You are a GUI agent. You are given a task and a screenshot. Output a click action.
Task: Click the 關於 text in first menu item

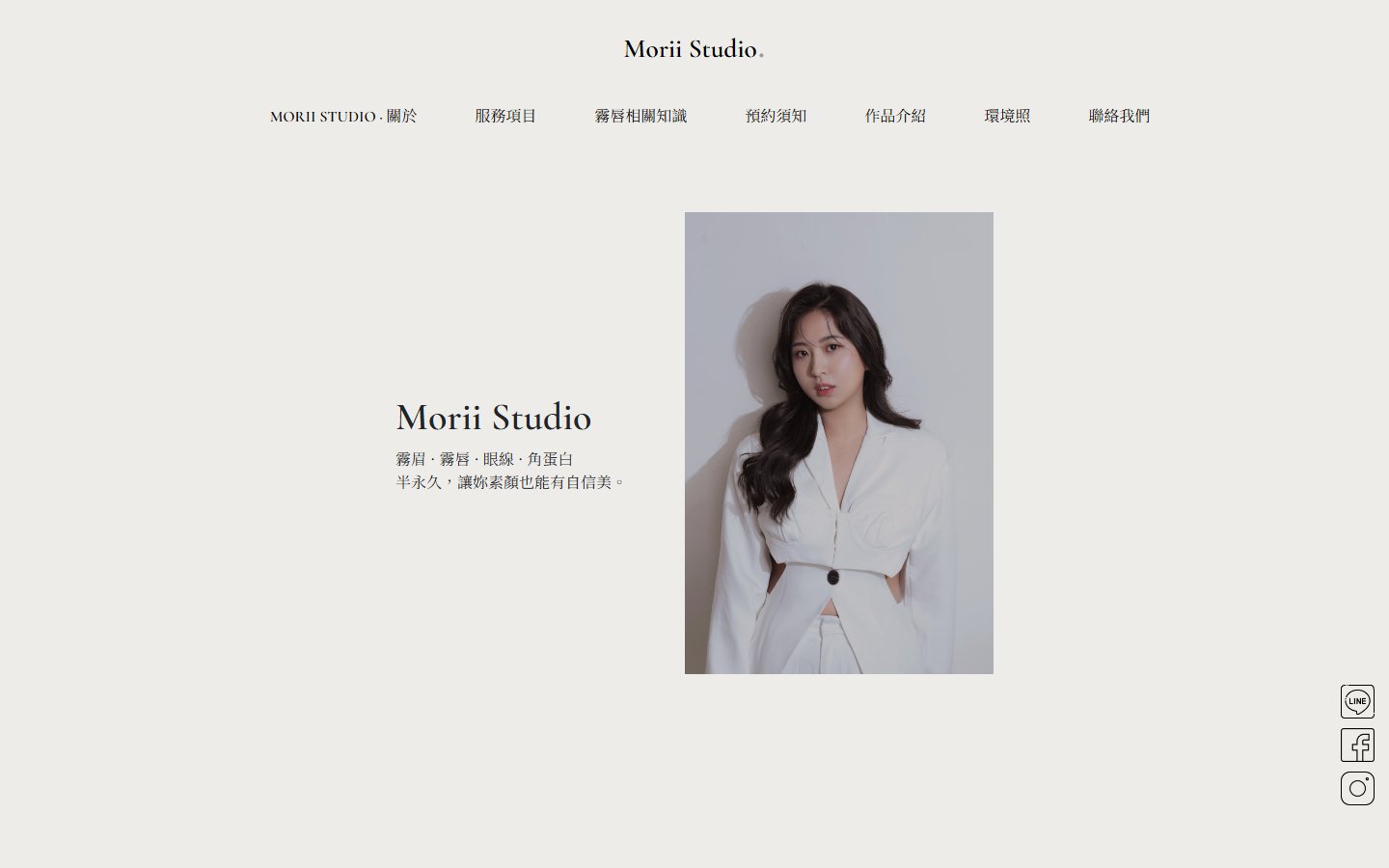(x=402, y=116)
